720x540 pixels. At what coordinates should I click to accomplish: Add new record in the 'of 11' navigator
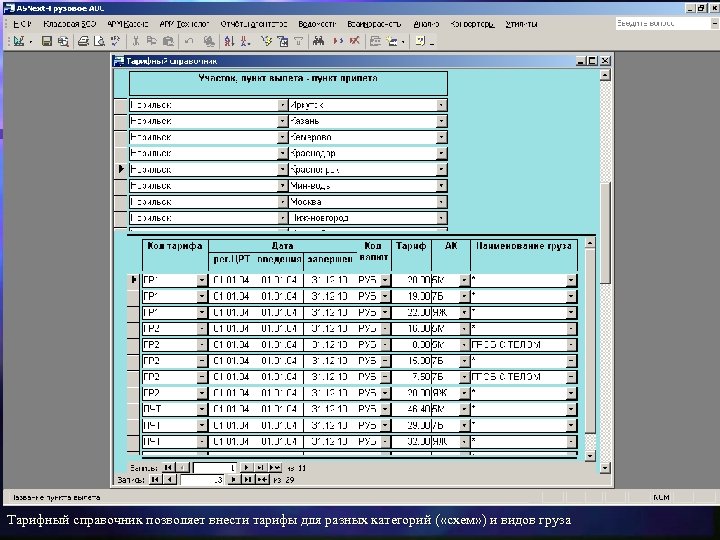pyautogui.click(x=275, y=468)
